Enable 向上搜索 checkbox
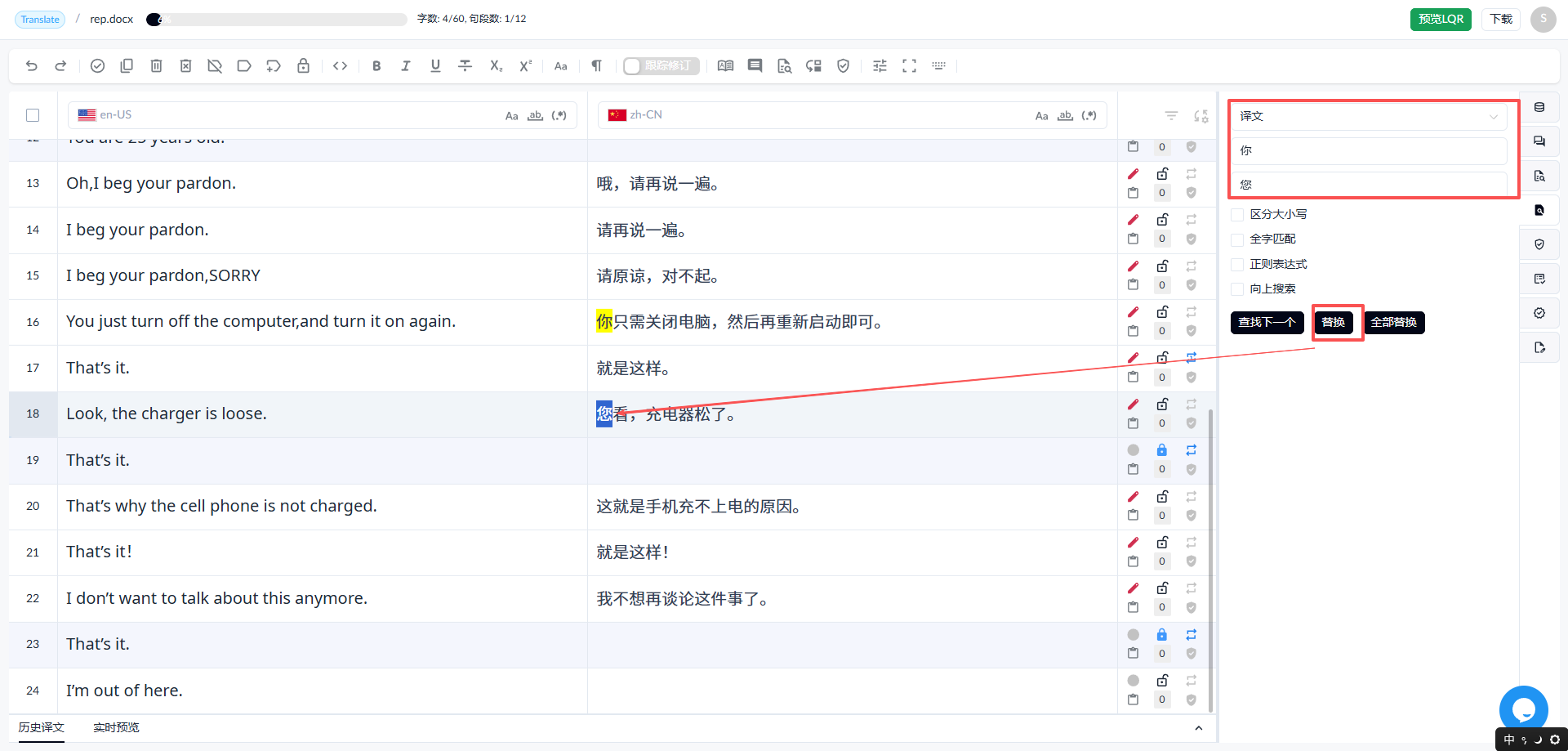 [x=1237, y=289]
